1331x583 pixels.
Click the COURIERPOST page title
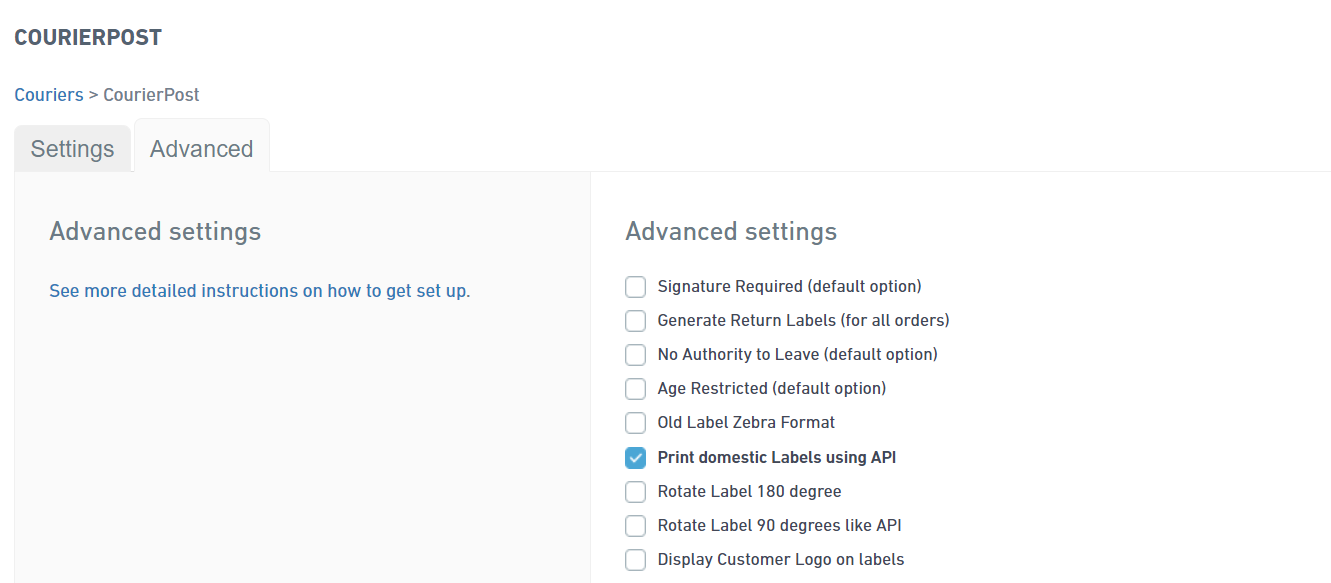coord(88,38)
